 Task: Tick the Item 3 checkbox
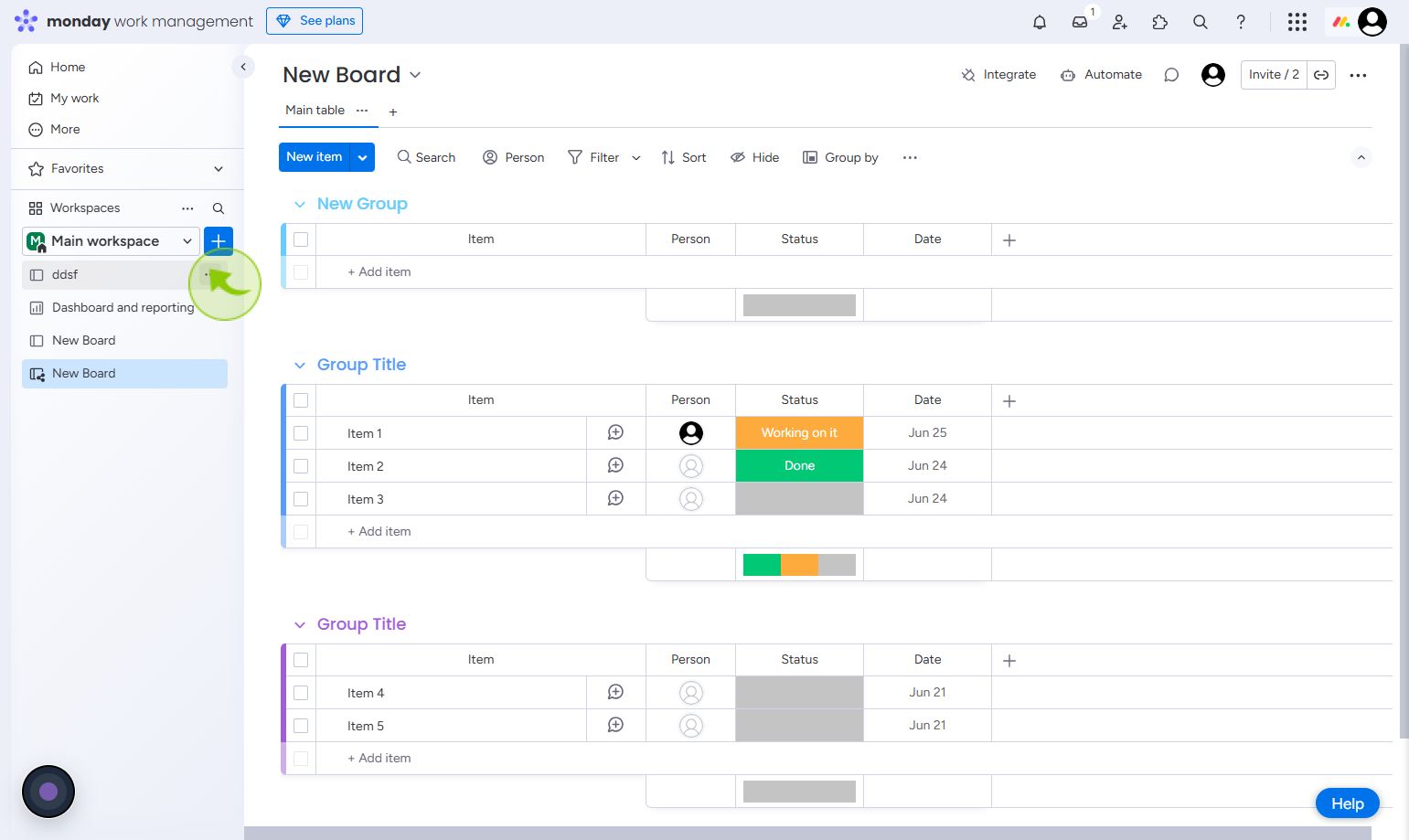coord(301,499)
